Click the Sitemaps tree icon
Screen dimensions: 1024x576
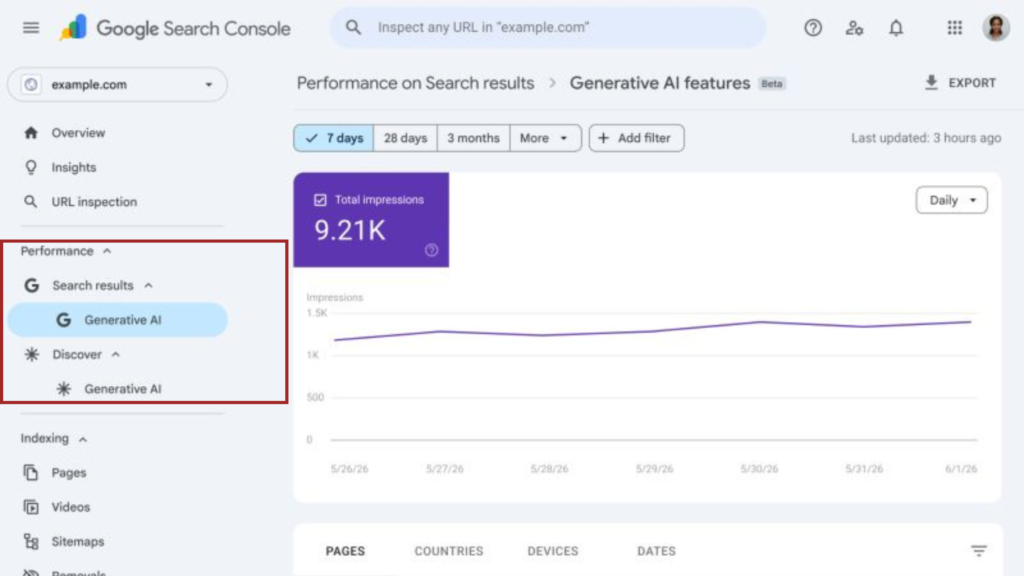31,541
